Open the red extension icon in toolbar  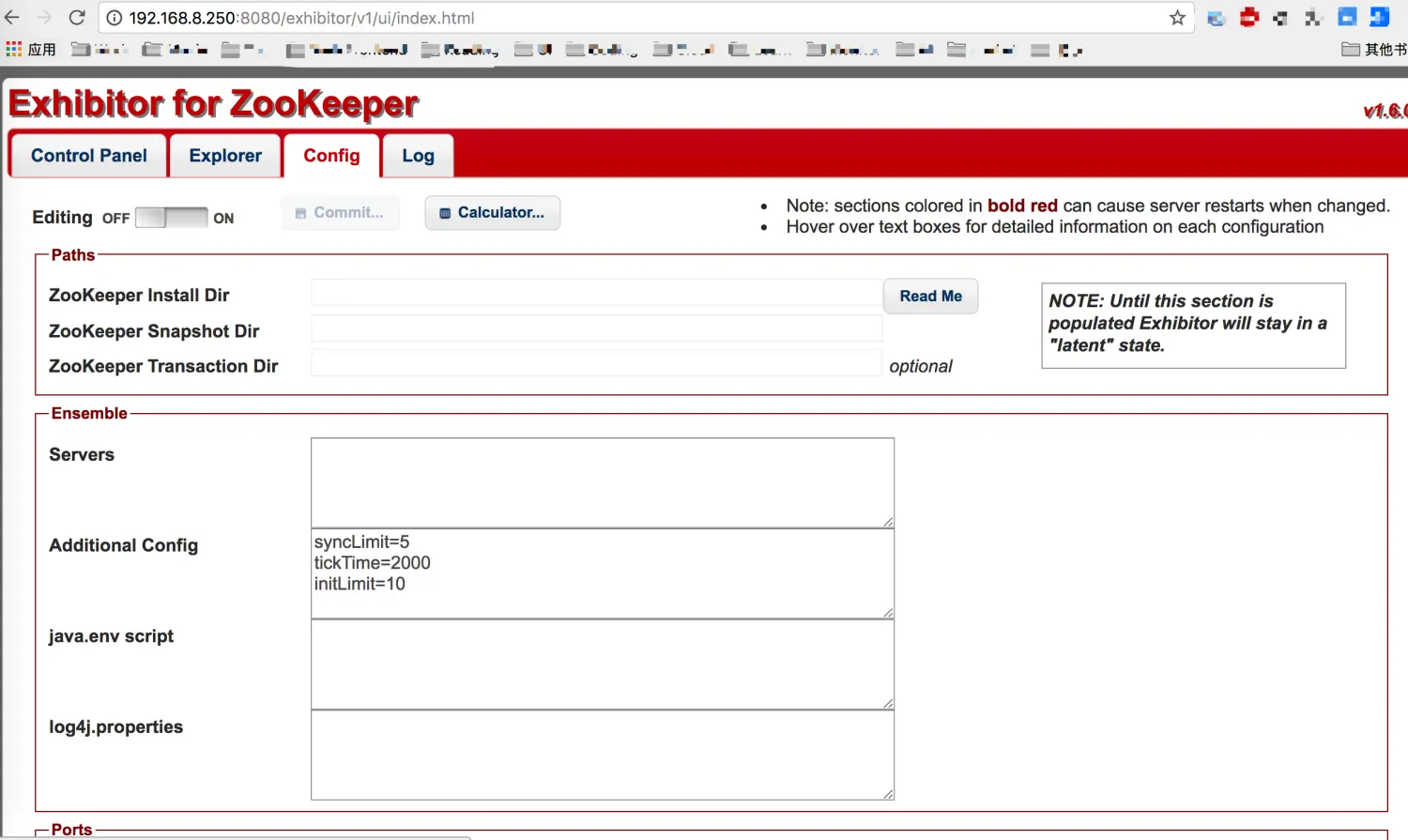click(1248, 17)
